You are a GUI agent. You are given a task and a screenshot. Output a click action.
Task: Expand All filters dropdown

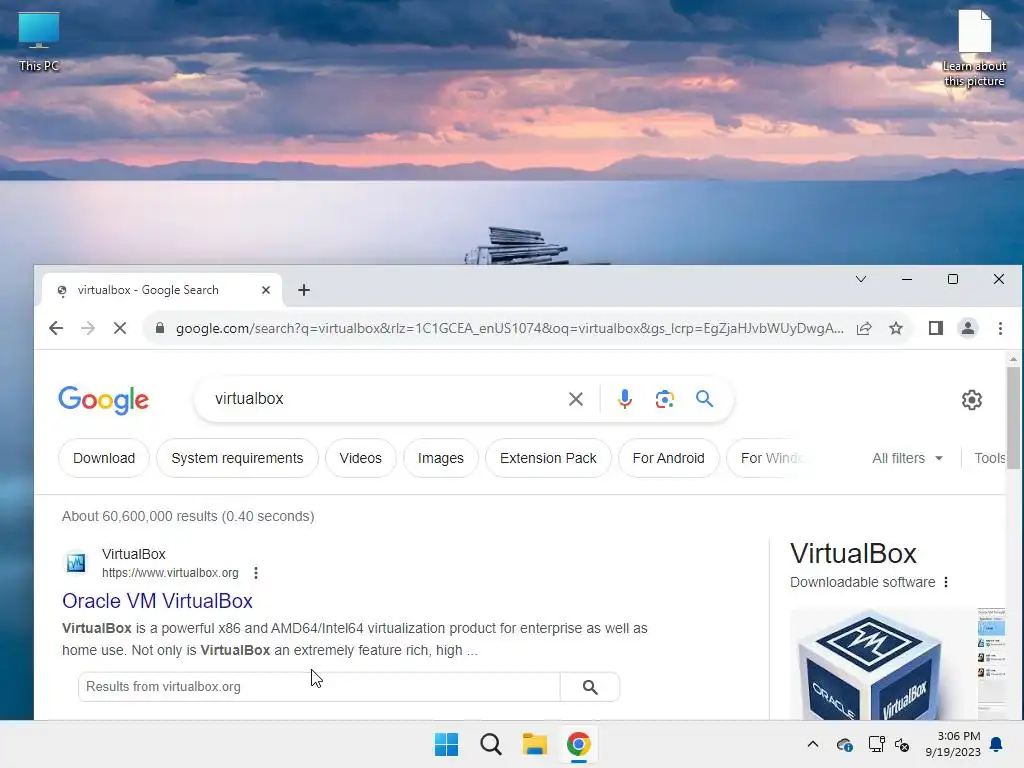coord(907,458)
